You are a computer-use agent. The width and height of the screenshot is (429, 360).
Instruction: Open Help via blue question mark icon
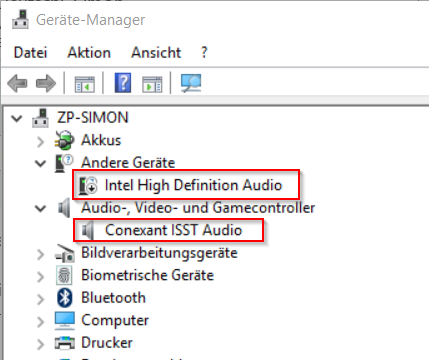click(x=123, y=83)
